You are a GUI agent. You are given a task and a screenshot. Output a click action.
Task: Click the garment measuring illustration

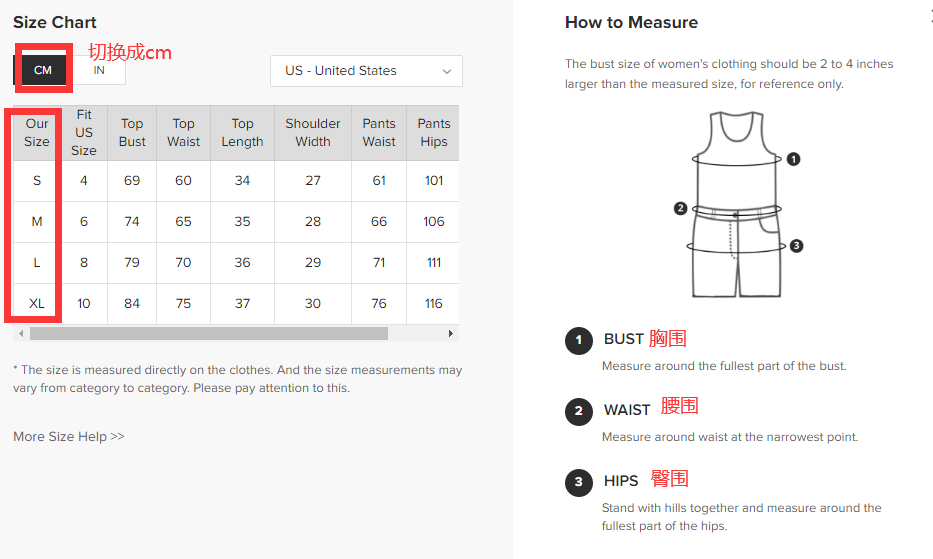(735, 205)
